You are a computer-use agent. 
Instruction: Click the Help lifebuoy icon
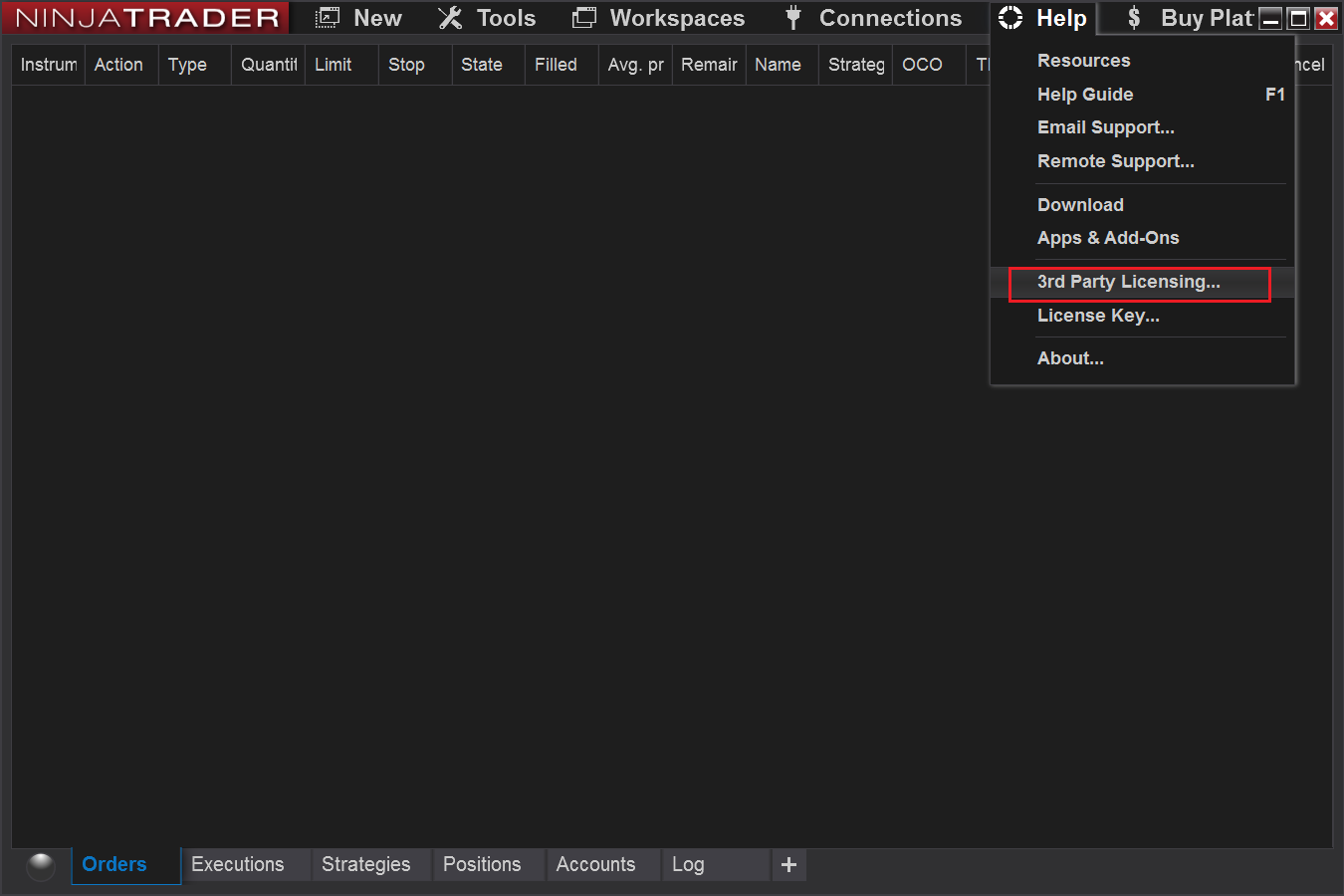(x=1010, y=18)
